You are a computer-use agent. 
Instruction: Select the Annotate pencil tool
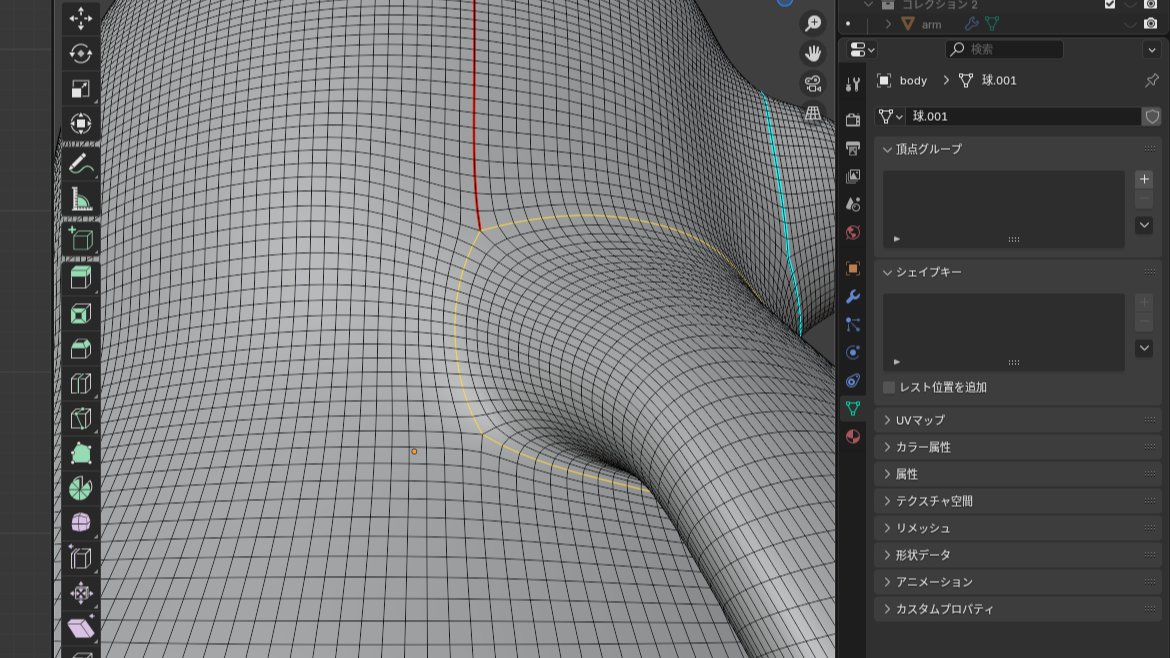81,164
